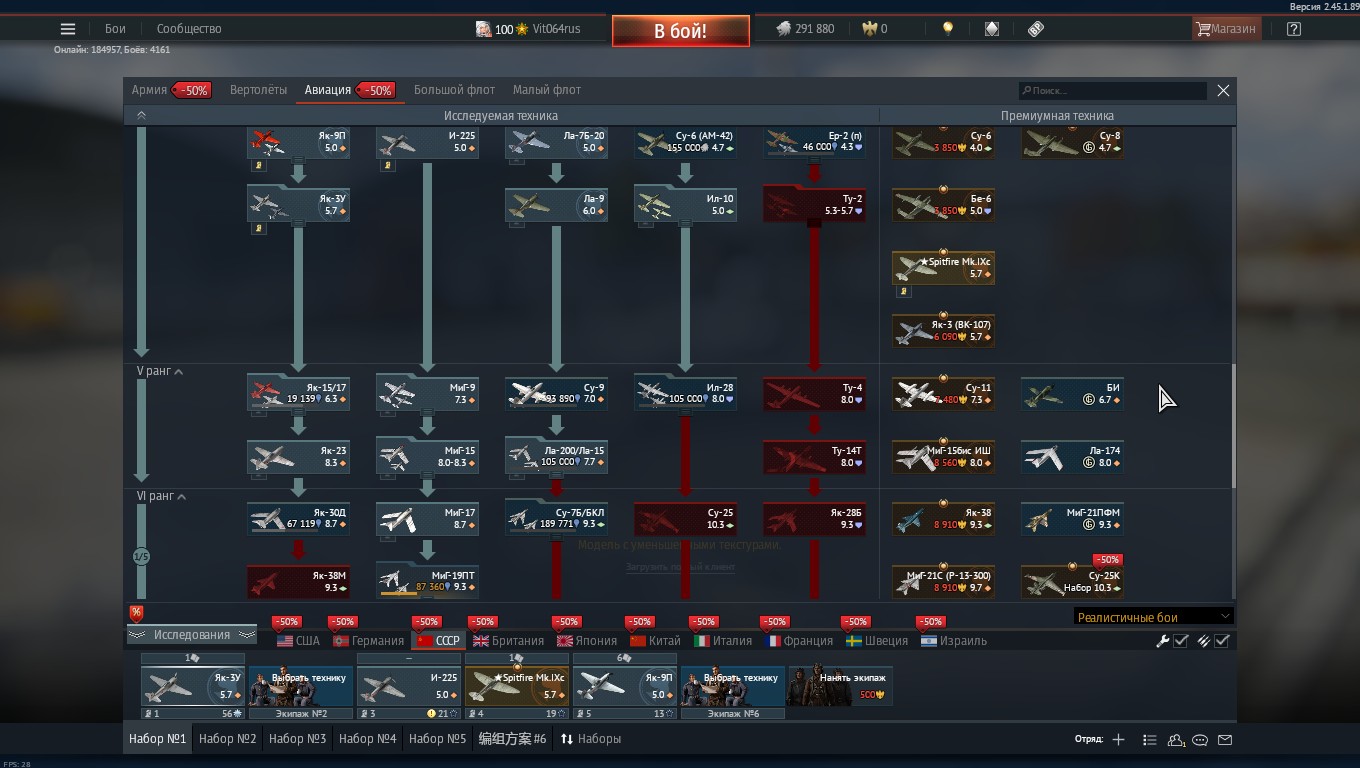This screenshot has width=1360, height=768.
Task: Select the Су-9 jet card
Action: [556, 393]
